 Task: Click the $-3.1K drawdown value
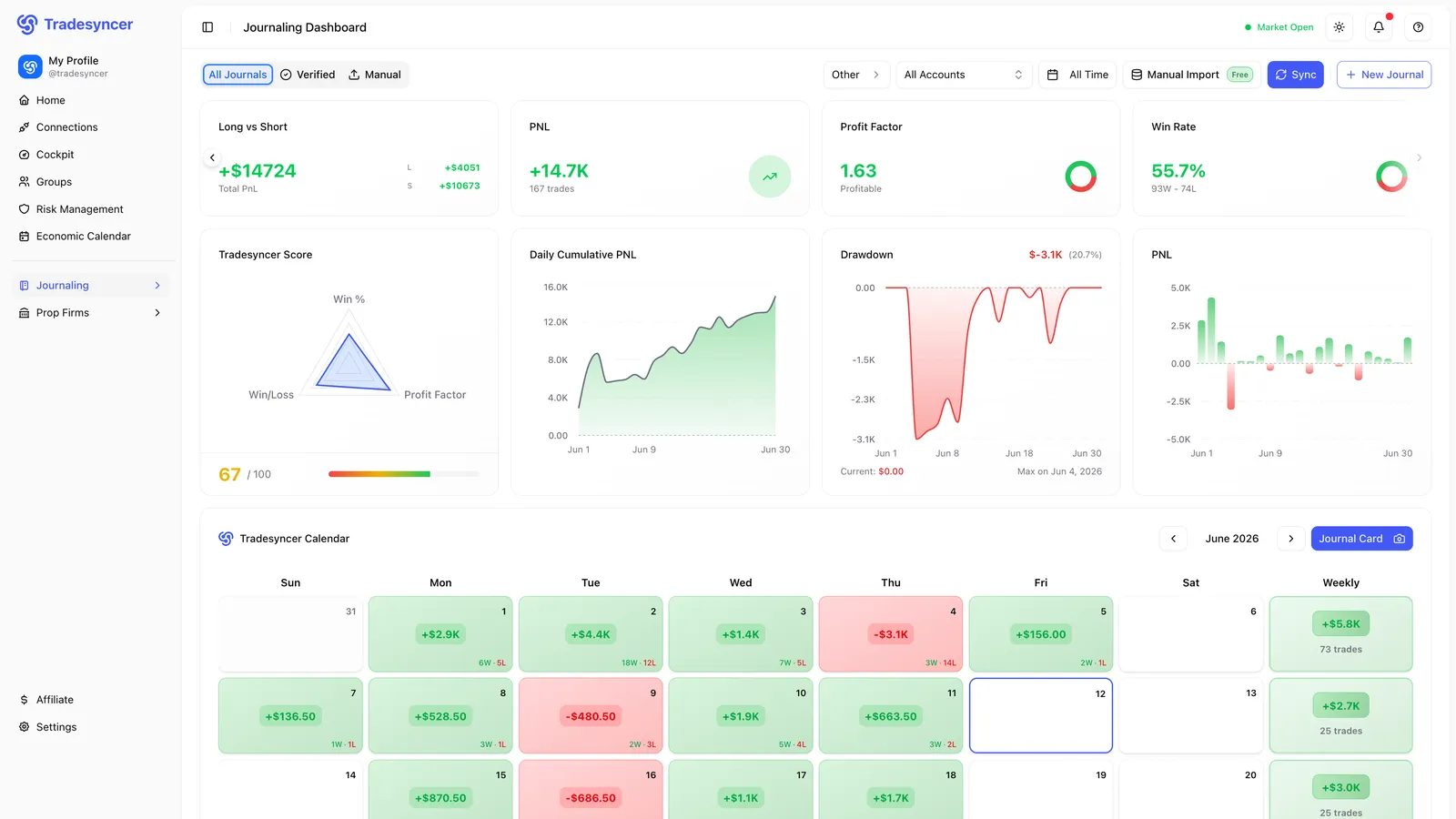1046,255
